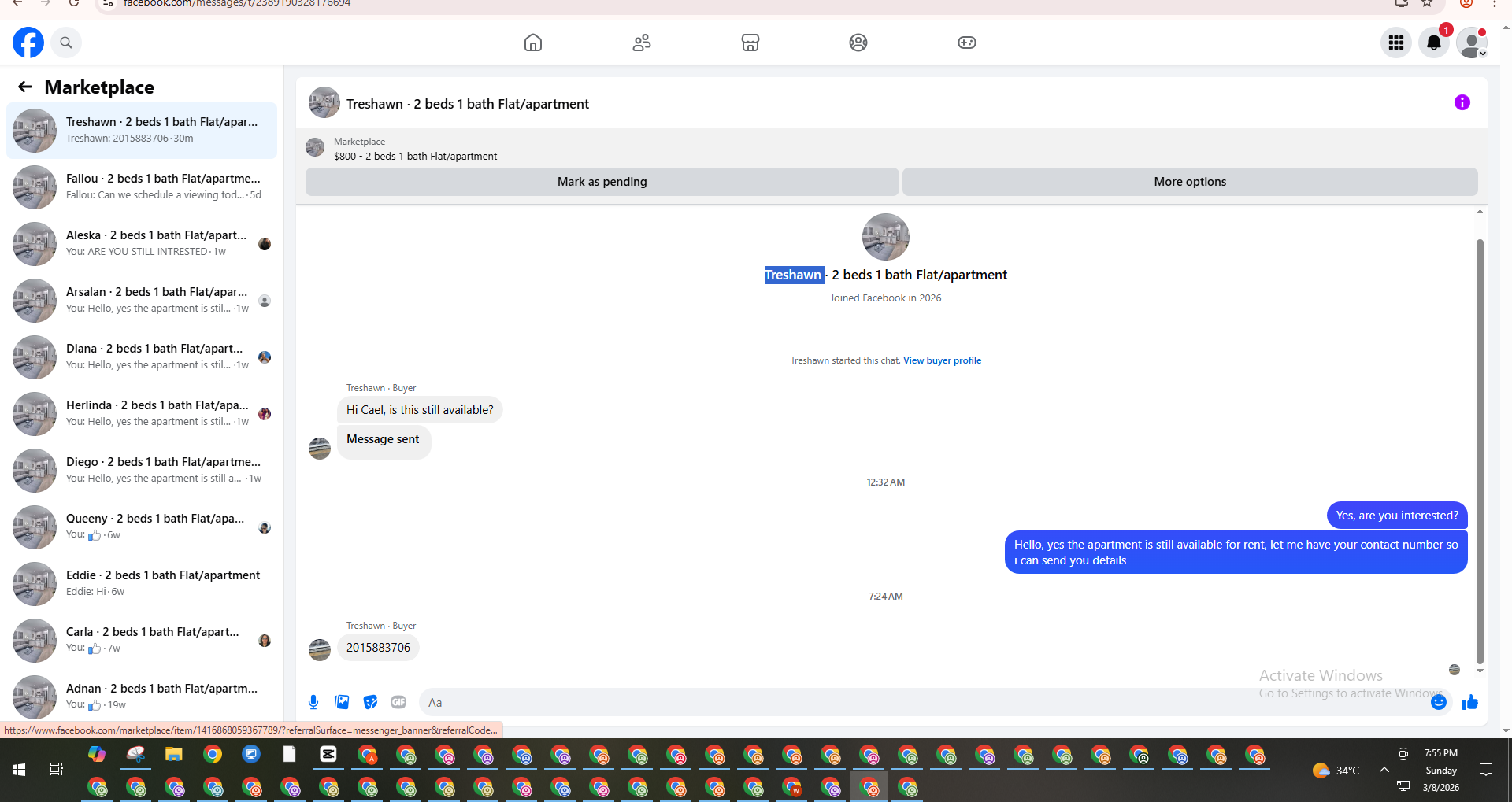The width and height of the screenshot is (1512, 802).
Task: Open Queeny conversation
Action: pos(142,527)
